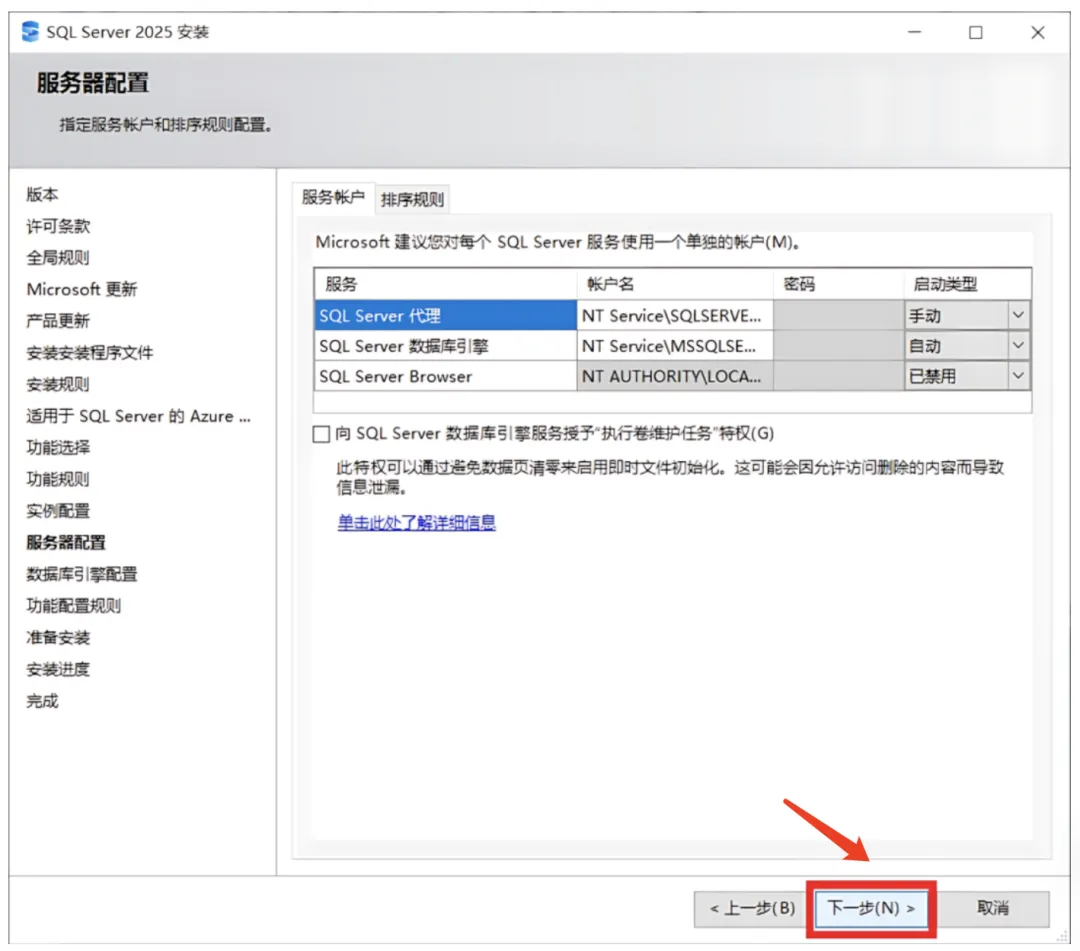
Task: Switch to the 服务帐户 tab
Action: tap(333, 198)
